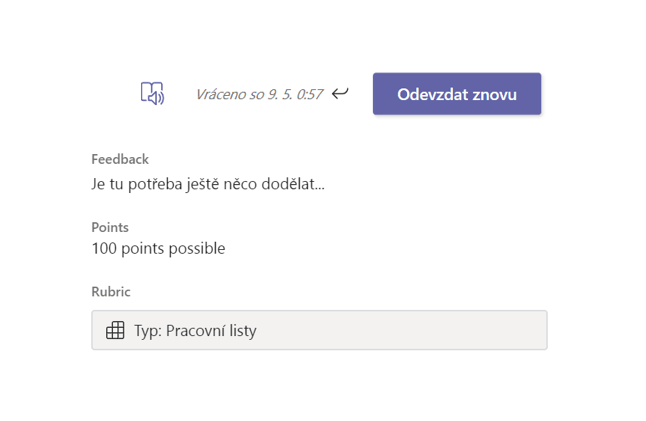
Task: Click the number 100 in points line
Action: (105, 248)
